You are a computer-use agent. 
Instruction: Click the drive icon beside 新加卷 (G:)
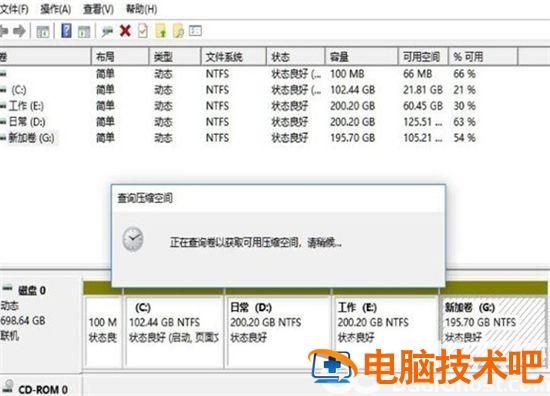(x=3, y=138)
